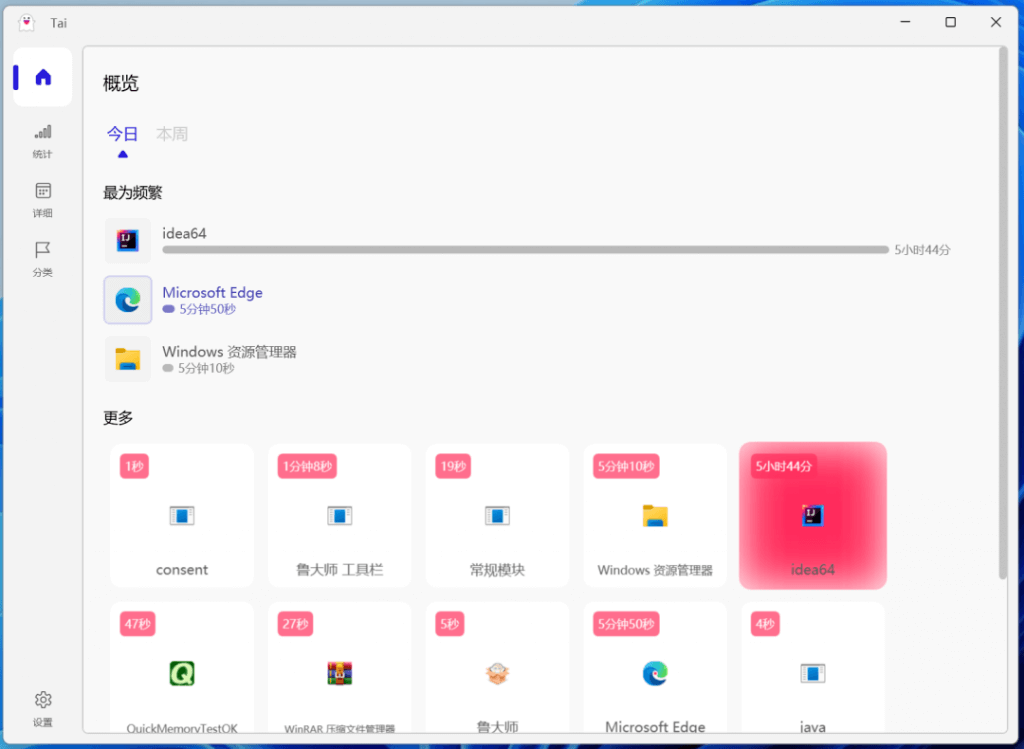Click 5分钟50秒 badge on Edge card

point(626,624)
